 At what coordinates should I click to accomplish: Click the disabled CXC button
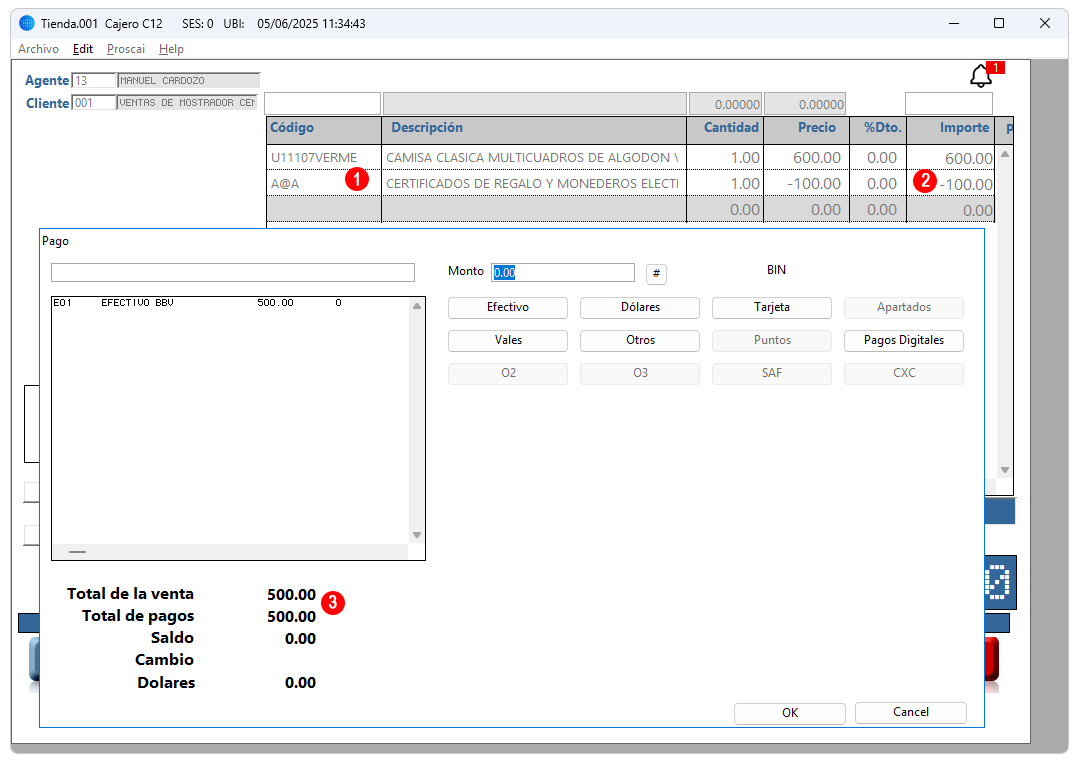(x=904, y=374)
